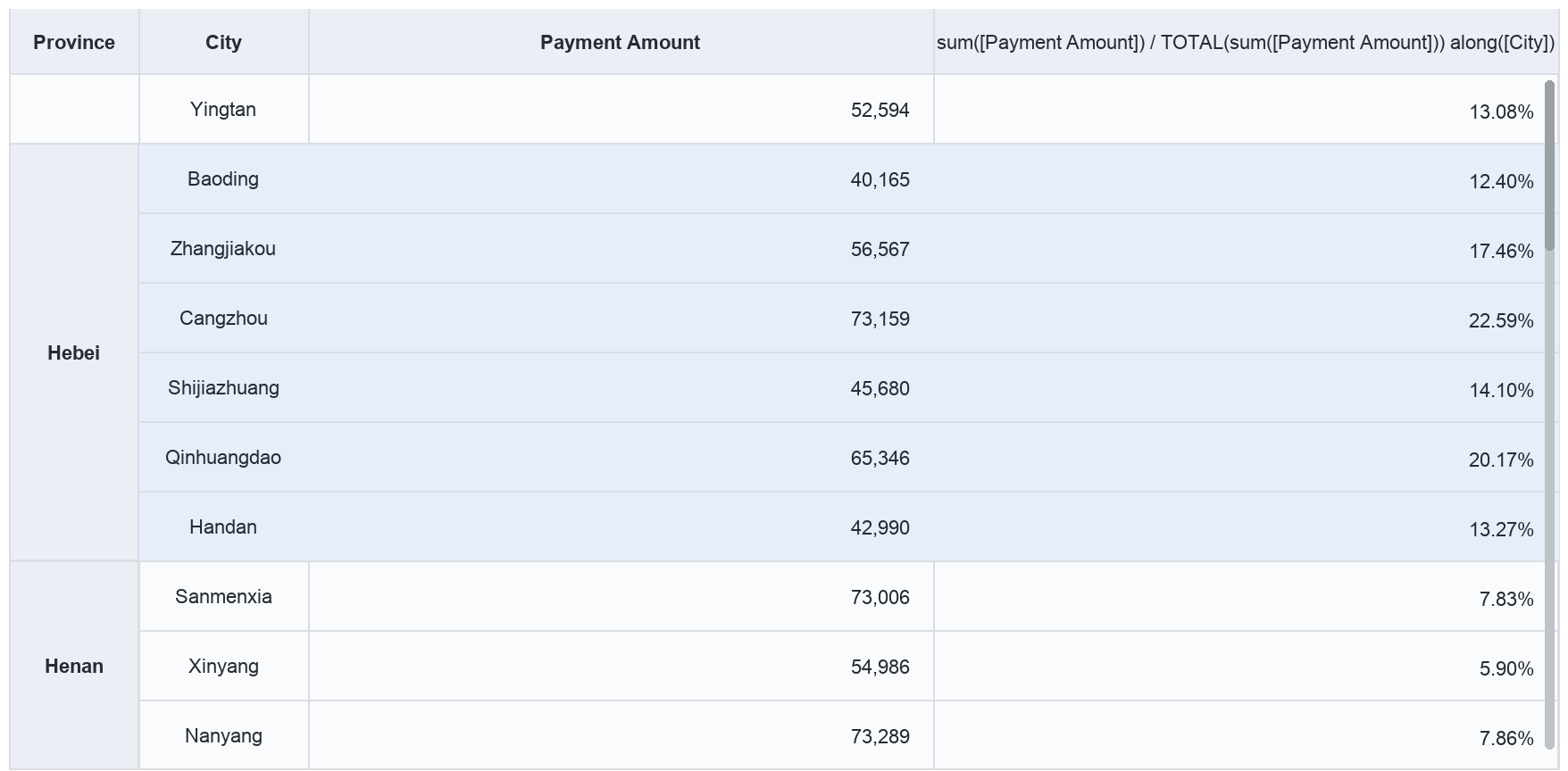Image resolution: width=1568 pixels, height=771 pixels.
Task: Click the City column header
Action: pyautogui.click(x=223, y=42)
